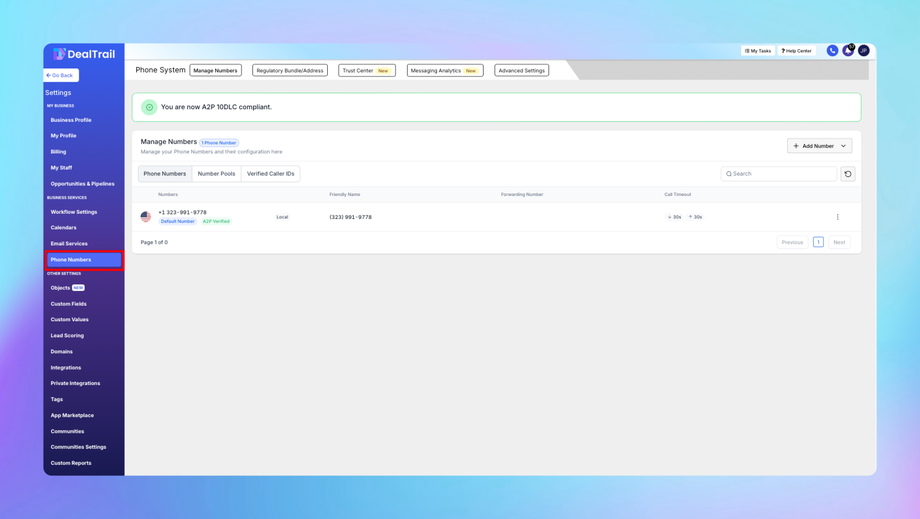The width and height of the screenshot is (920, 519).
Task: Click the Numbers column header
Action: click(x=168, y=195)
